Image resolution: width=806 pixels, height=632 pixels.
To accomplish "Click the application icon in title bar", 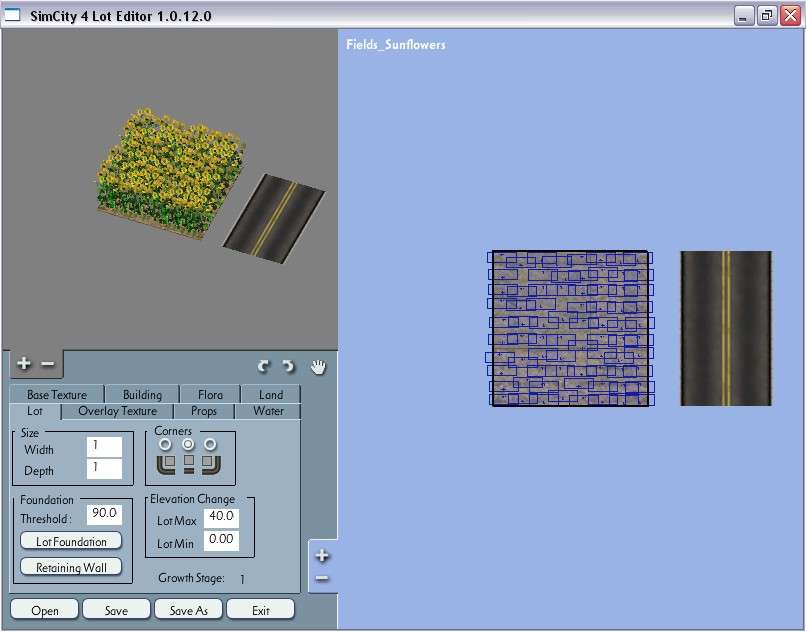I will (12, 15).
